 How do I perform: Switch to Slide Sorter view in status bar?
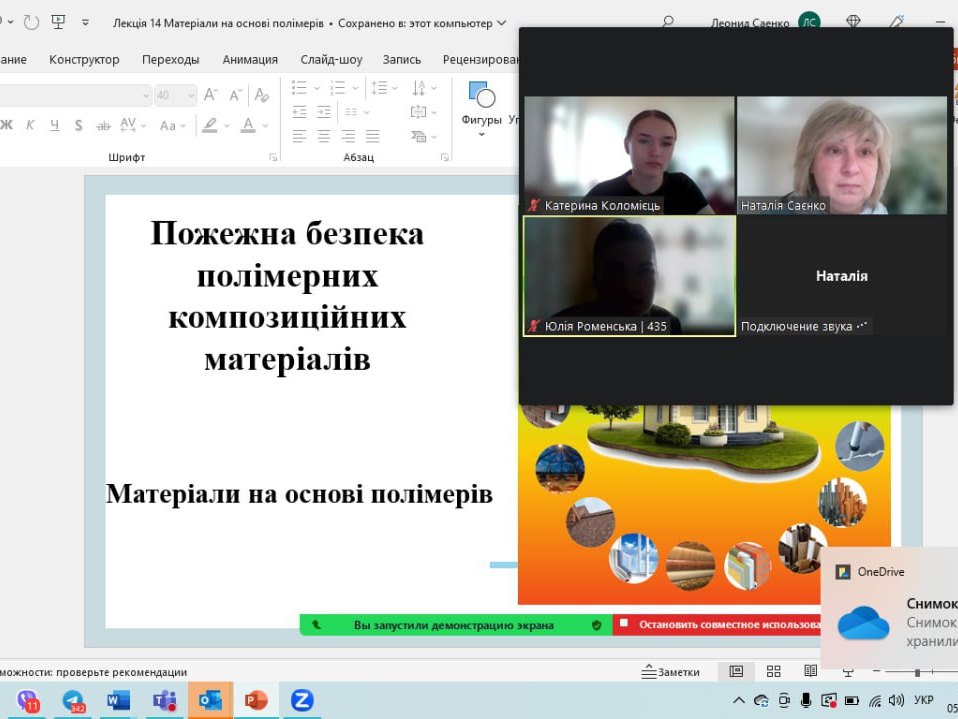tap(773, 672)
